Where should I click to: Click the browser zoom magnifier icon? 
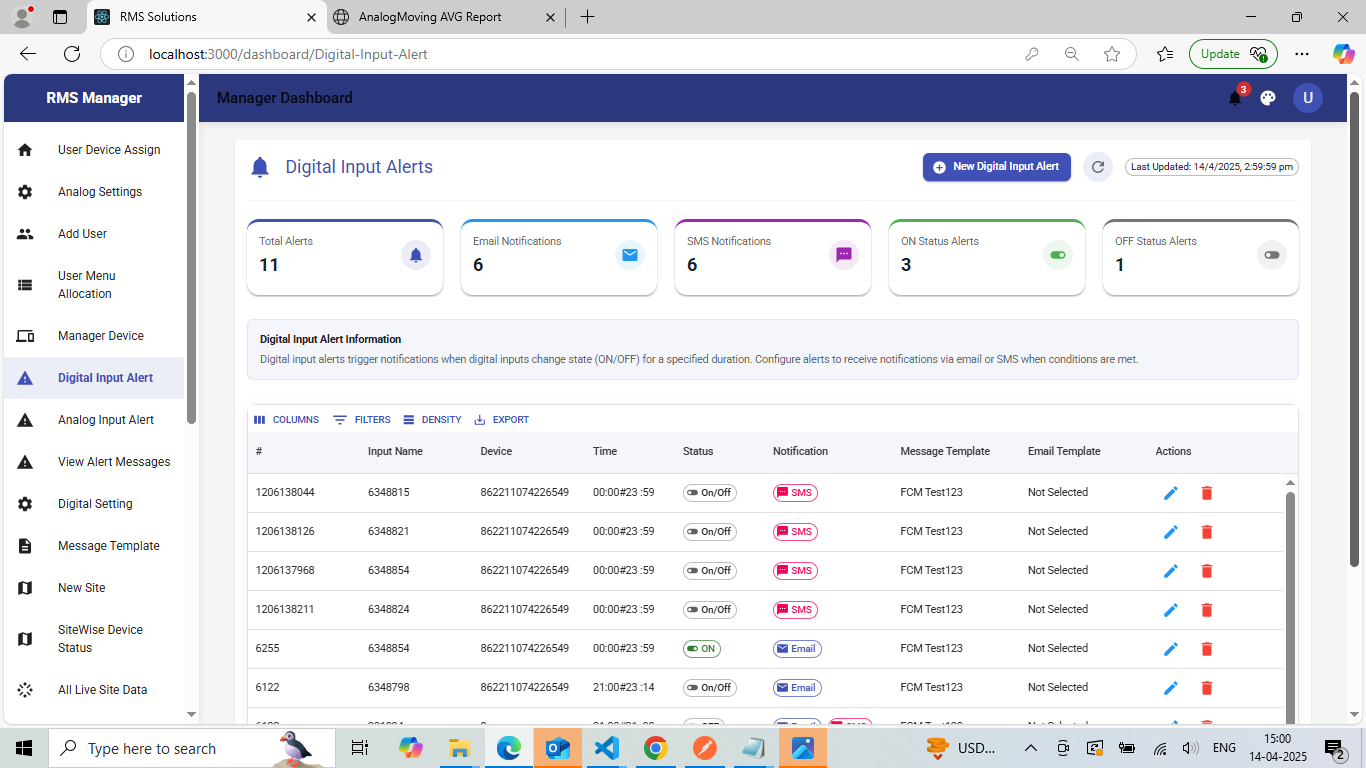pos(1072,54)
